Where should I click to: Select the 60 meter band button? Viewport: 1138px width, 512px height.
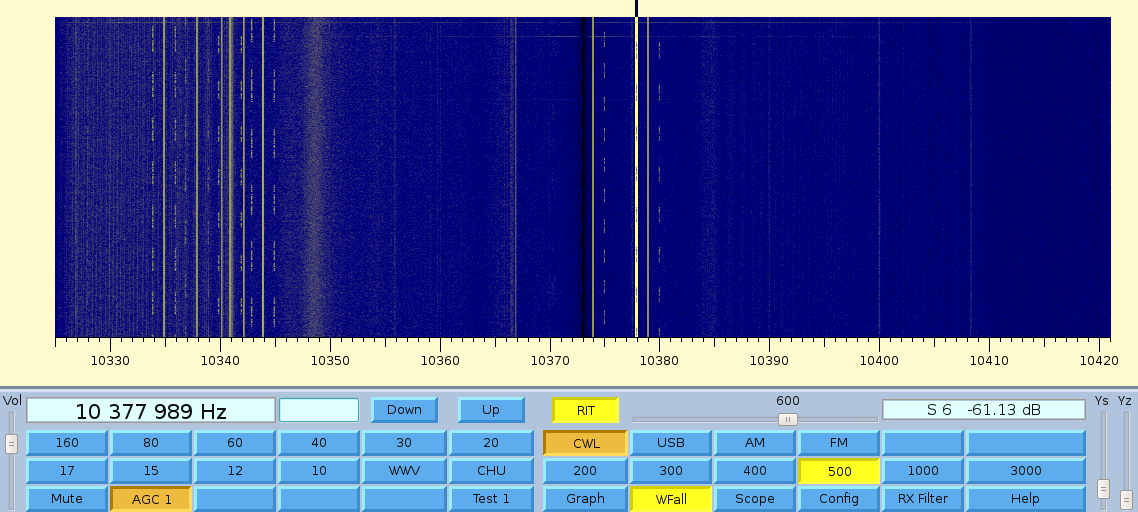pos(234,443)
